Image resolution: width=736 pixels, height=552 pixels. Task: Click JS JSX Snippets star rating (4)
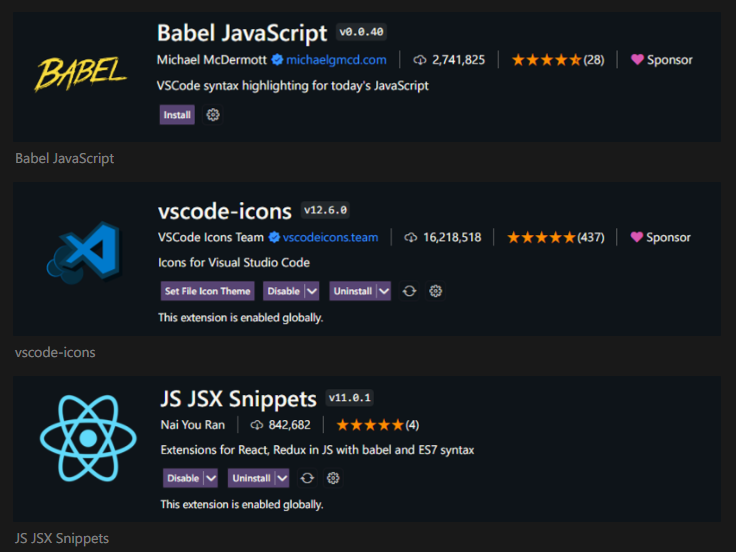[378, 425]
